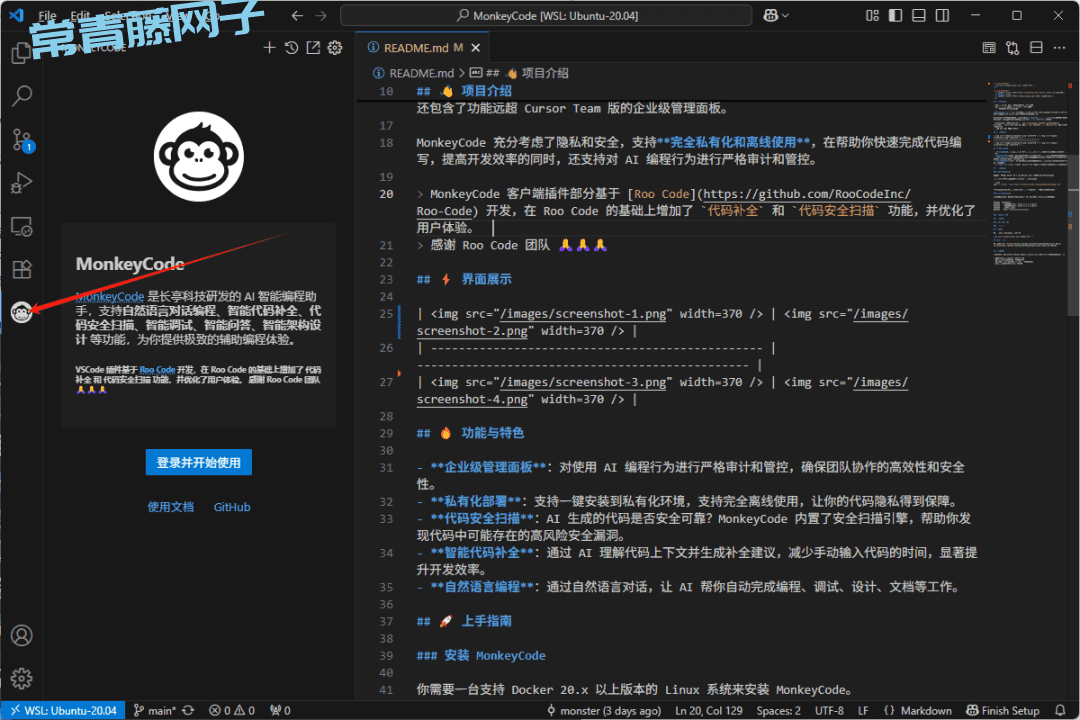Image resolution: width=1080 pixels, height=720 pixels.
Task: Follow the Roo Code link in the sidebar
Action: click(x=157, y=370)
